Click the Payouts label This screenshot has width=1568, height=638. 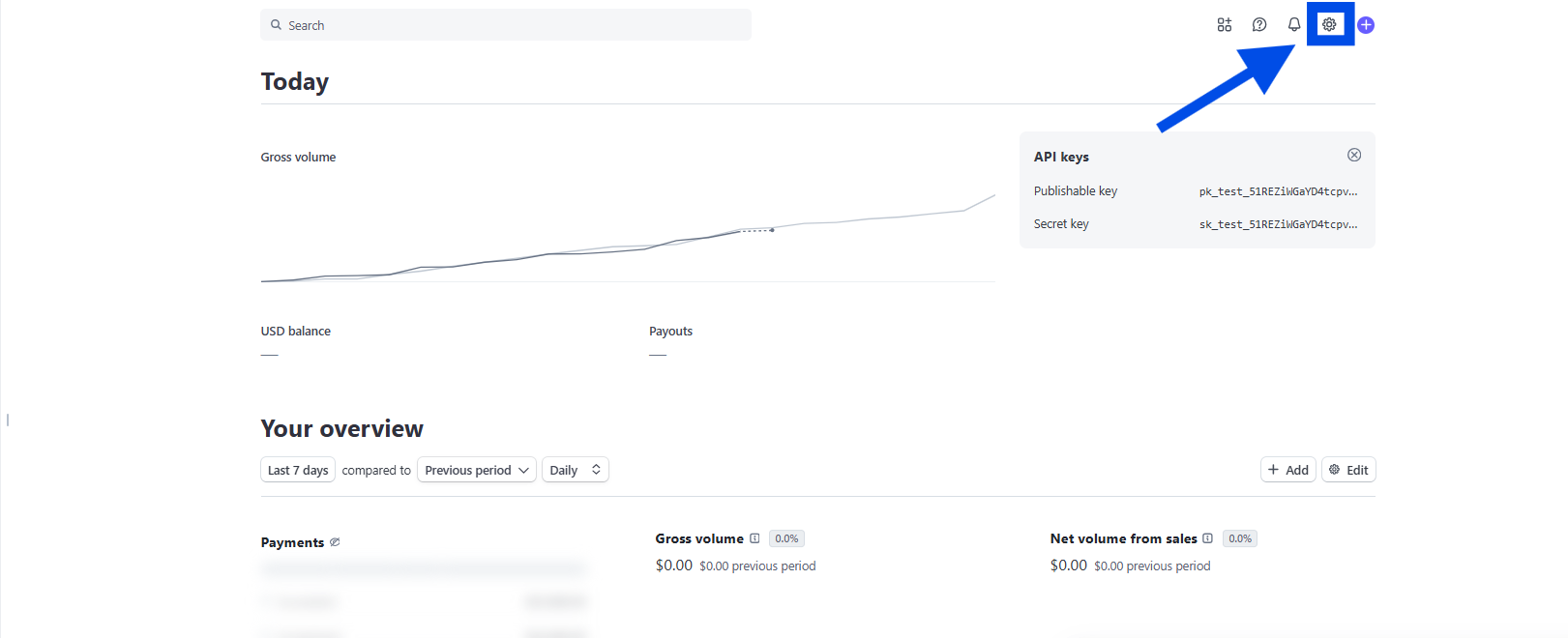[670, 331]
